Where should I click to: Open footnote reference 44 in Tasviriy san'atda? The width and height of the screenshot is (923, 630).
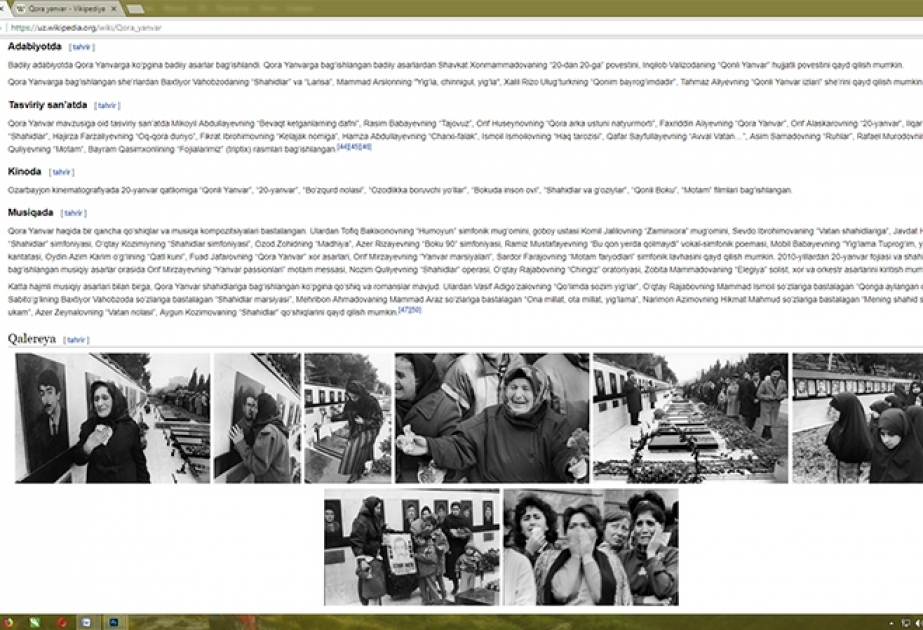point(343,147)
